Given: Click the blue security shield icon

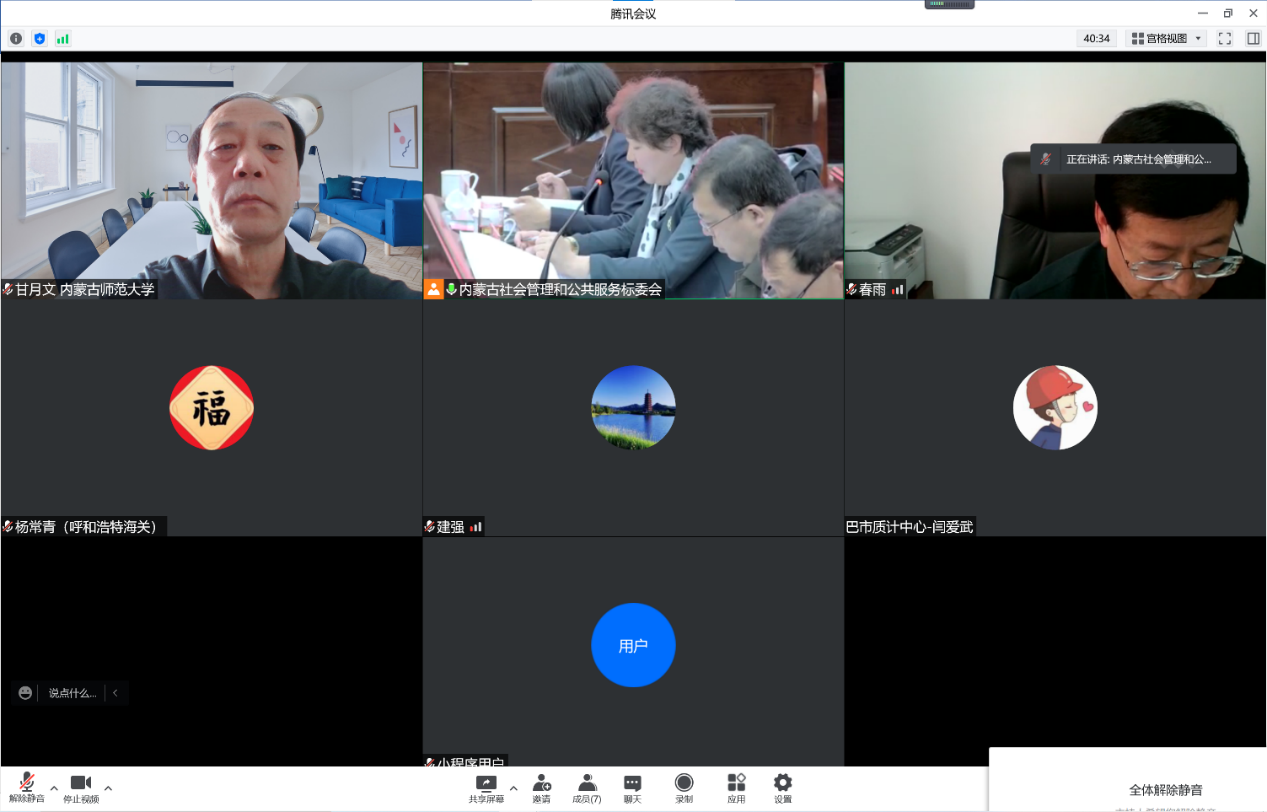Looking at the screenshot, I should [x=40, y=39].
